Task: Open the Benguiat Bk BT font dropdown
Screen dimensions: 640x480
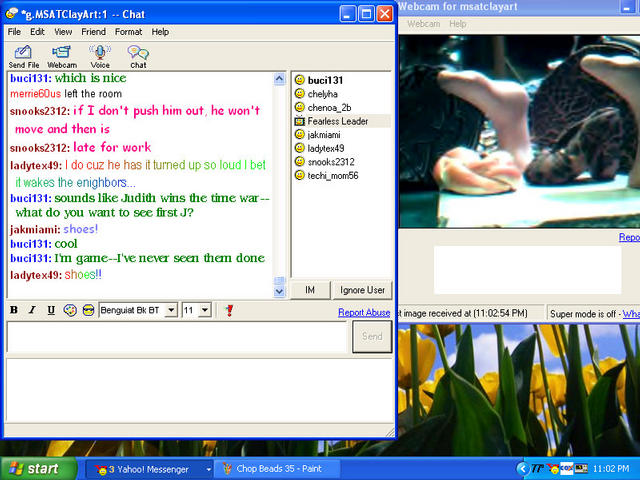Action: [171, 310]
